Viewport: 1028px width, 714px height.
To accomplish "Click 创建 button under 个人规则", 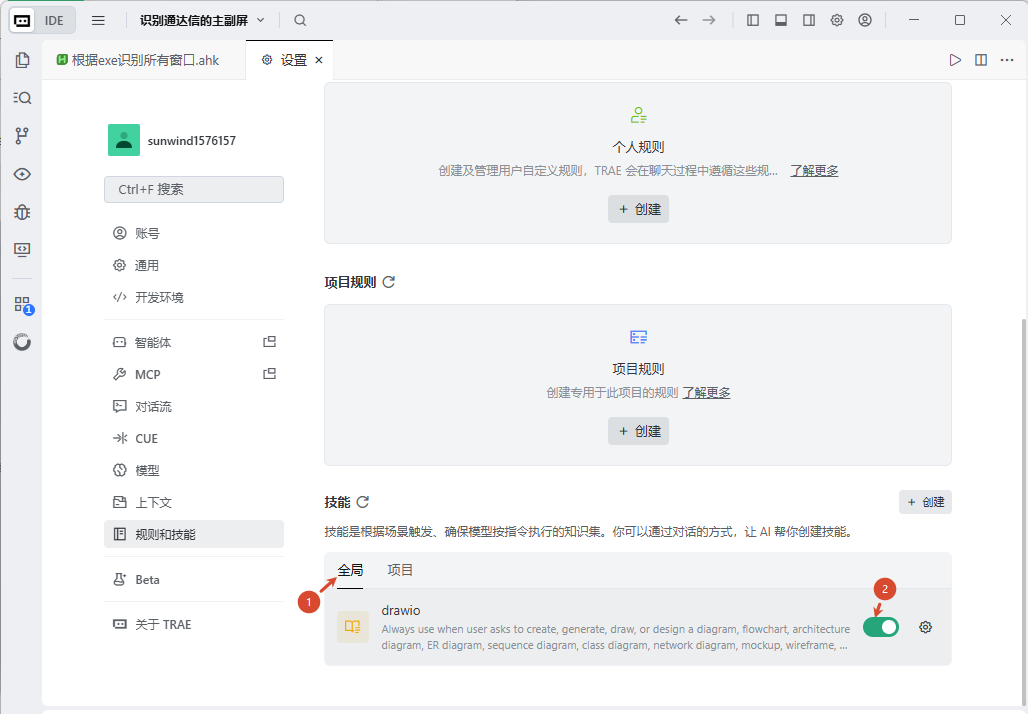I will click(639, 209).
